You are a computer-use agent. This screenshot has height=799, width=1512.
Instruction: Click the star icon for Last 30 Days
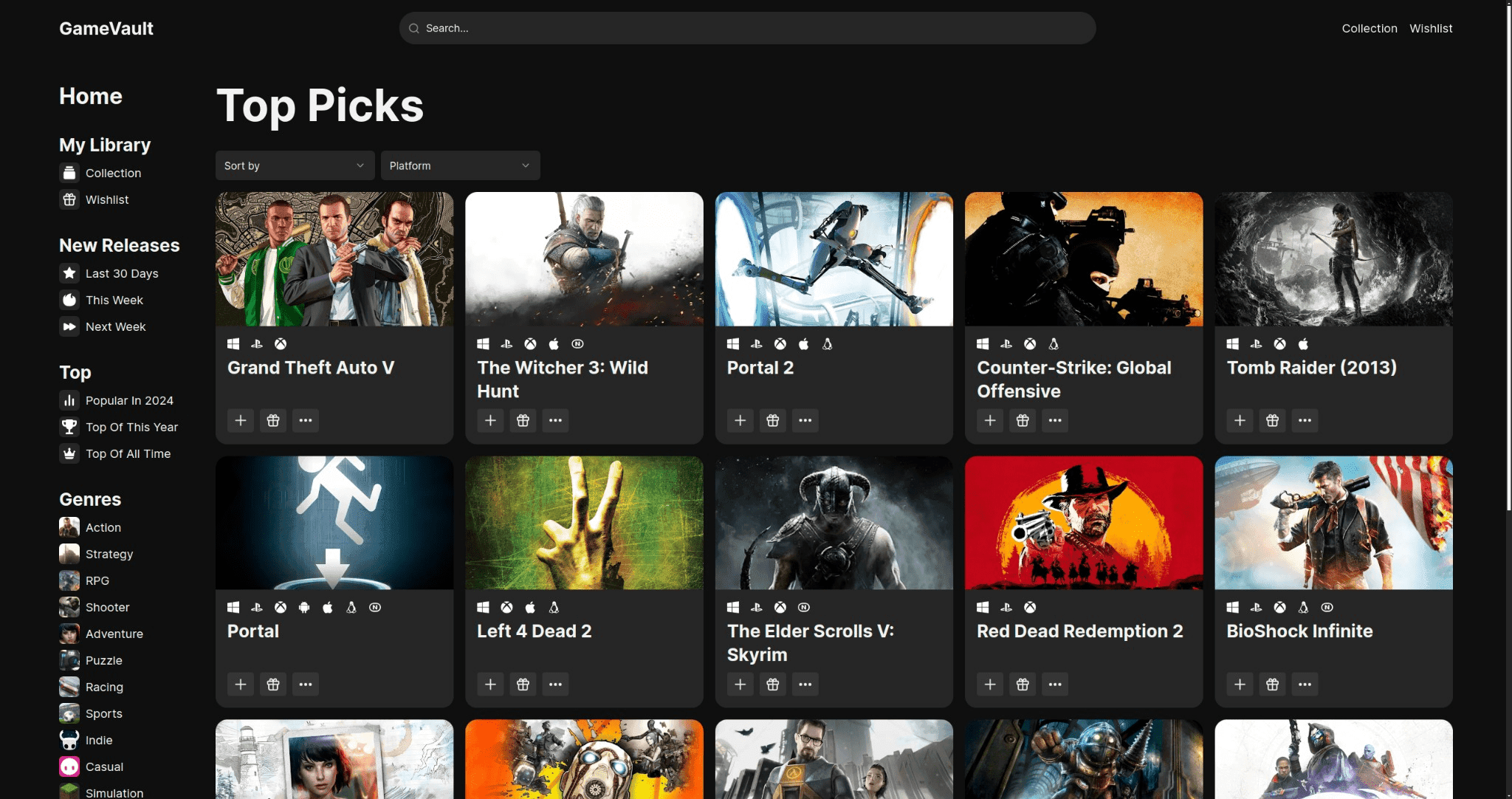pyautogui.click(x=69, y=273)
